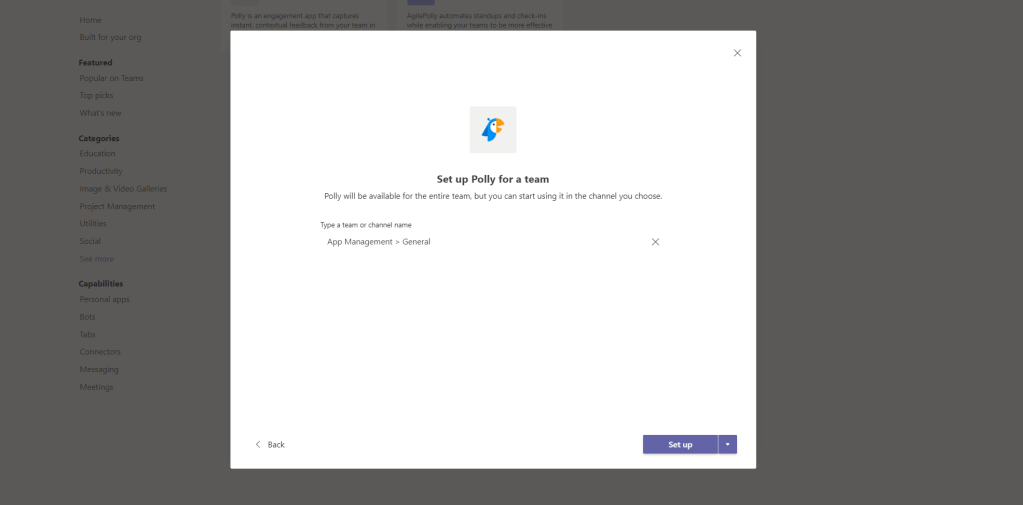This screenshot has height=505, width=1023.
Task: Close the Polly setup dialog
Action: 737,53
